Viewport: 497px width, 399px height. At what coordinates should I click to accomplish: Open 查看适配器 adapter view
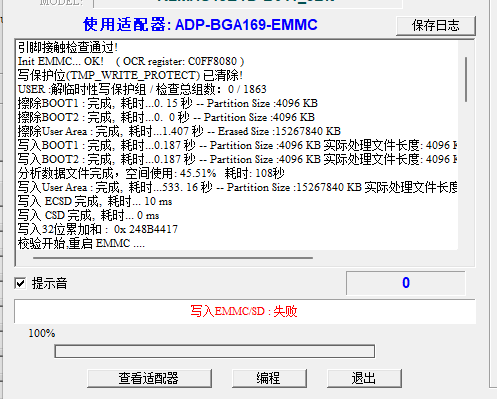tap(149, 378)
